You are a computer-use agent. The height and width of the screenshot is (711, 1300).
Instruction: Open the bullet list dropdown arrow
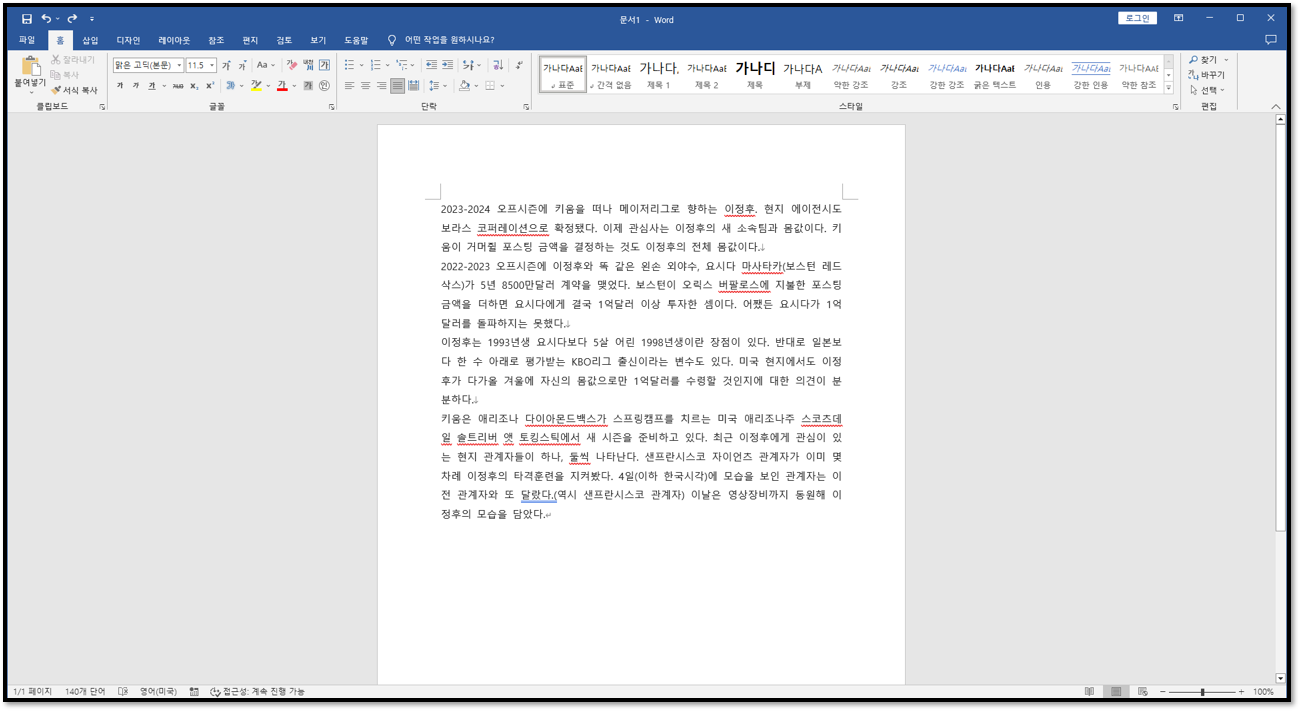pyautogui.click(x=361, y=65)
